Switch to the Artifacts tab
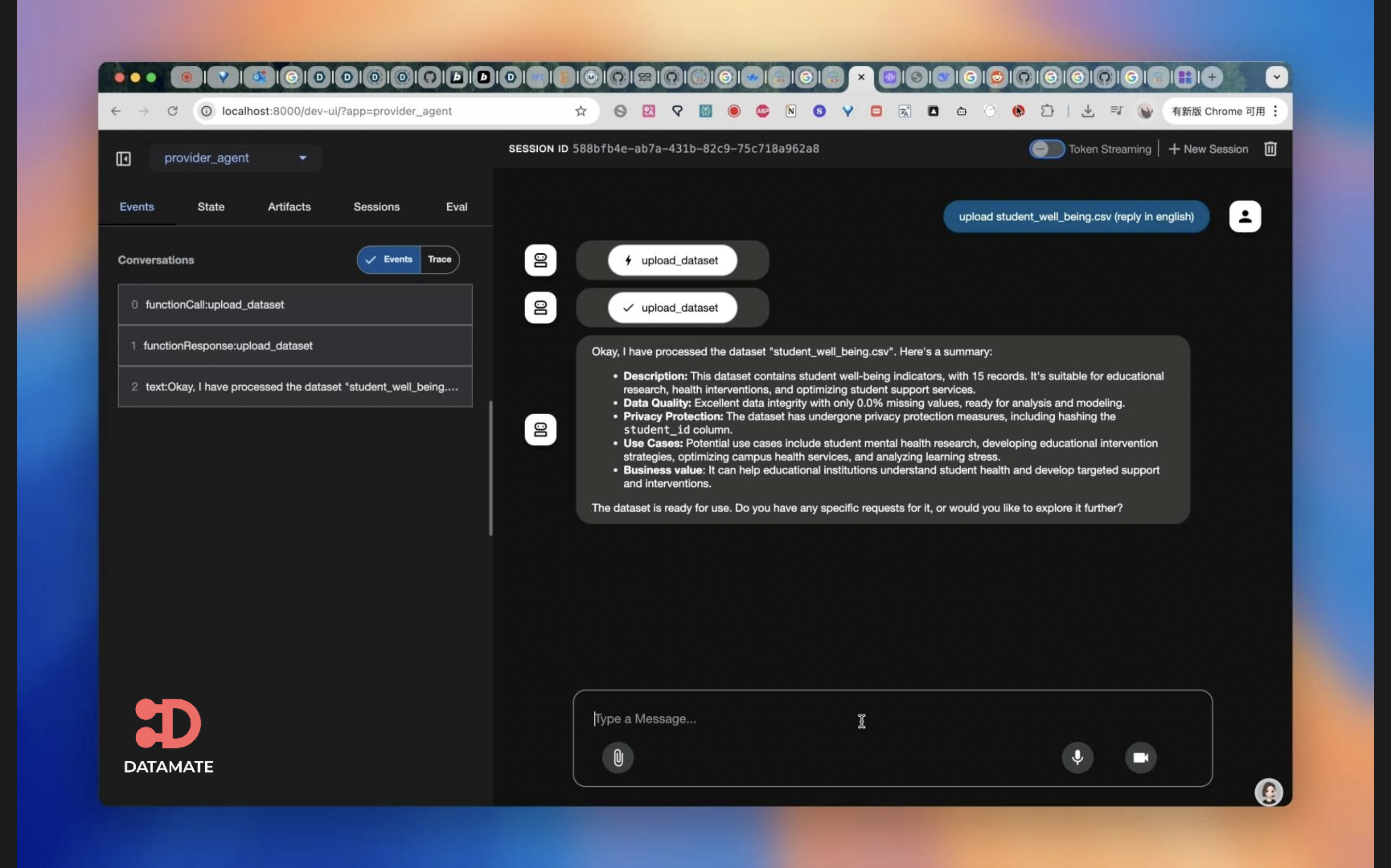 pos(289,207)
